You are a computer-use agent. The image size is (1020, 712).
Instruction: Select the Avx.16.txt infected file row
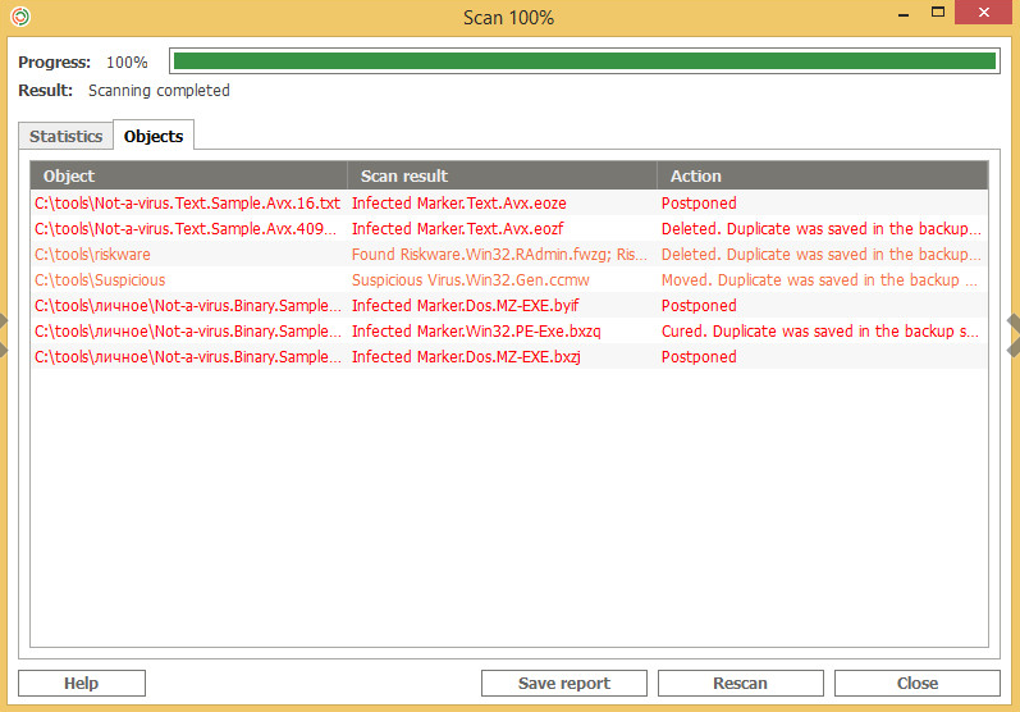(x=188, y=203)
